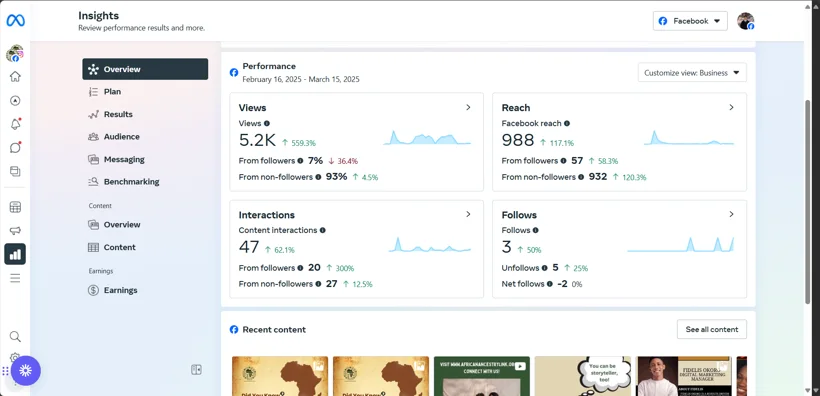Open Overview under Content section
This screenshot has height=396, width=820.
click(x=145, y=224)
